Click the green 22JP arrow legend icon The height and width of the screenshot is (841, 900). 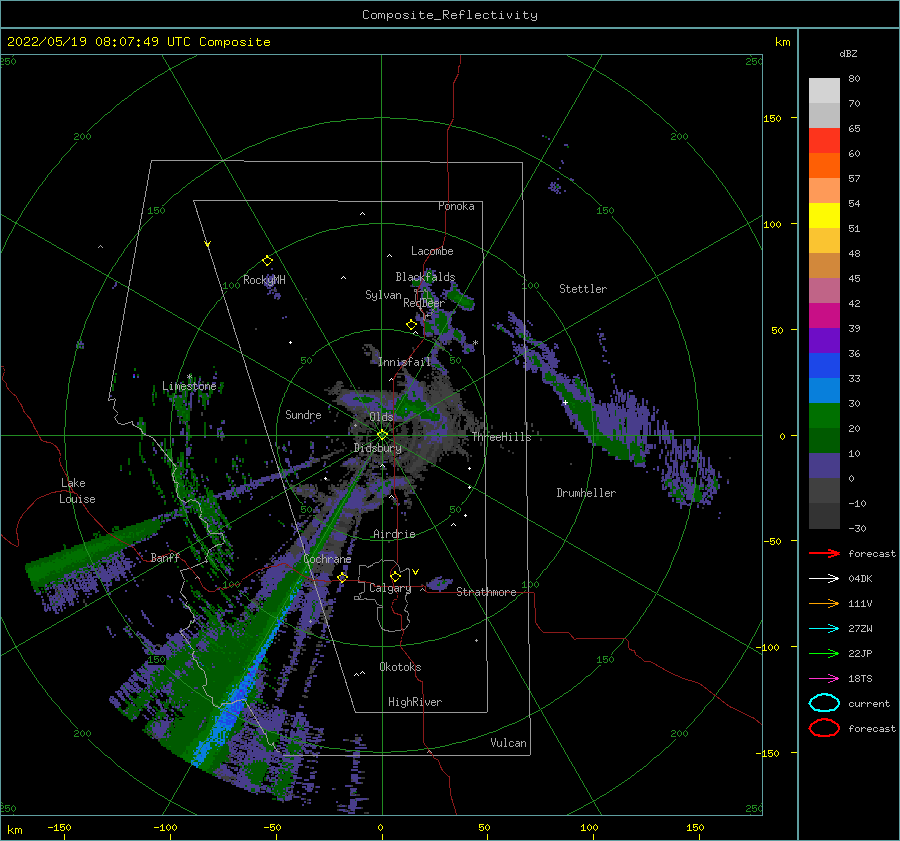pos(824,653)
